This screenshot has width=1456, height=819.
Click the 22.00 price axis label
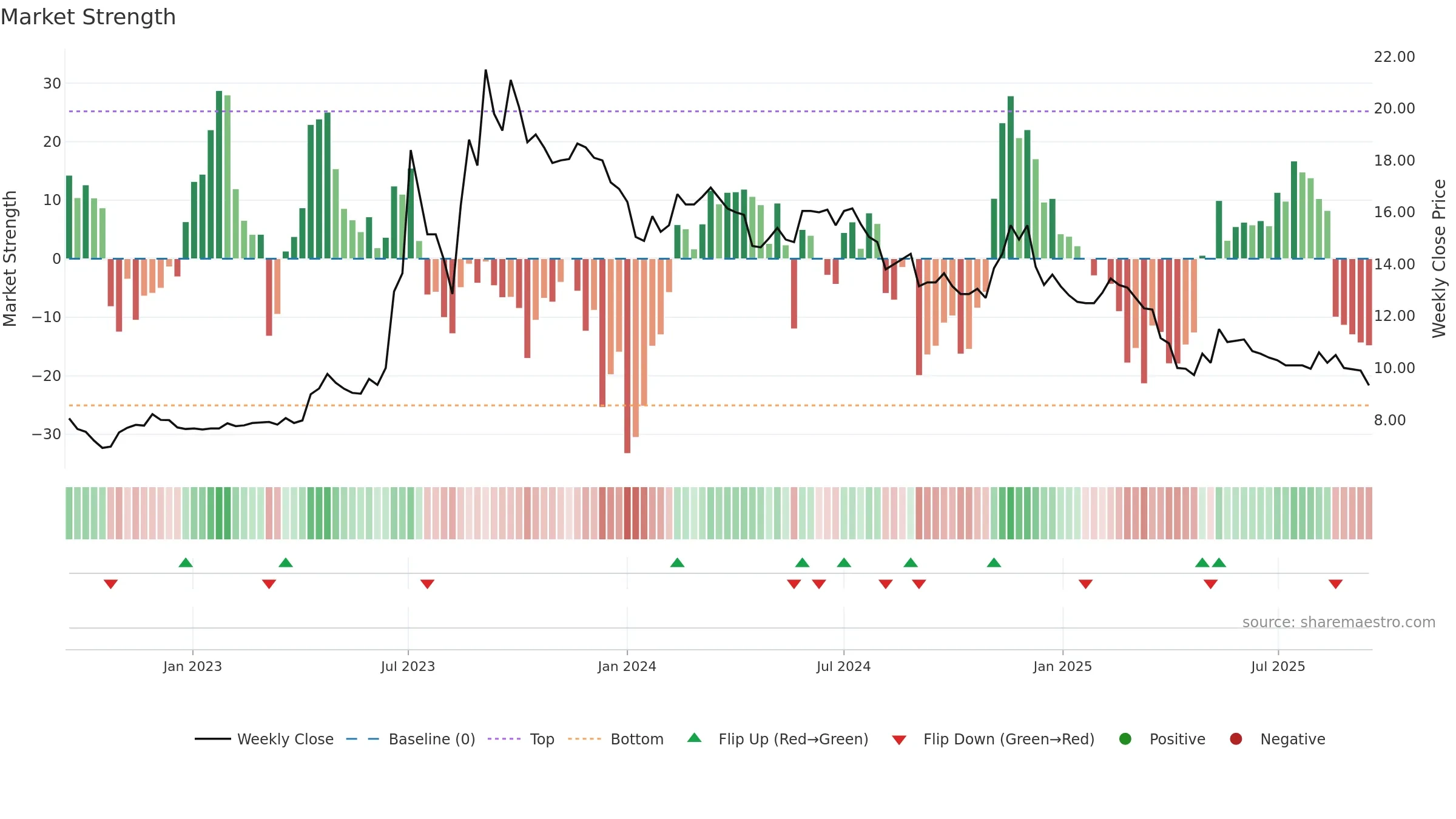click(1394, 56)
